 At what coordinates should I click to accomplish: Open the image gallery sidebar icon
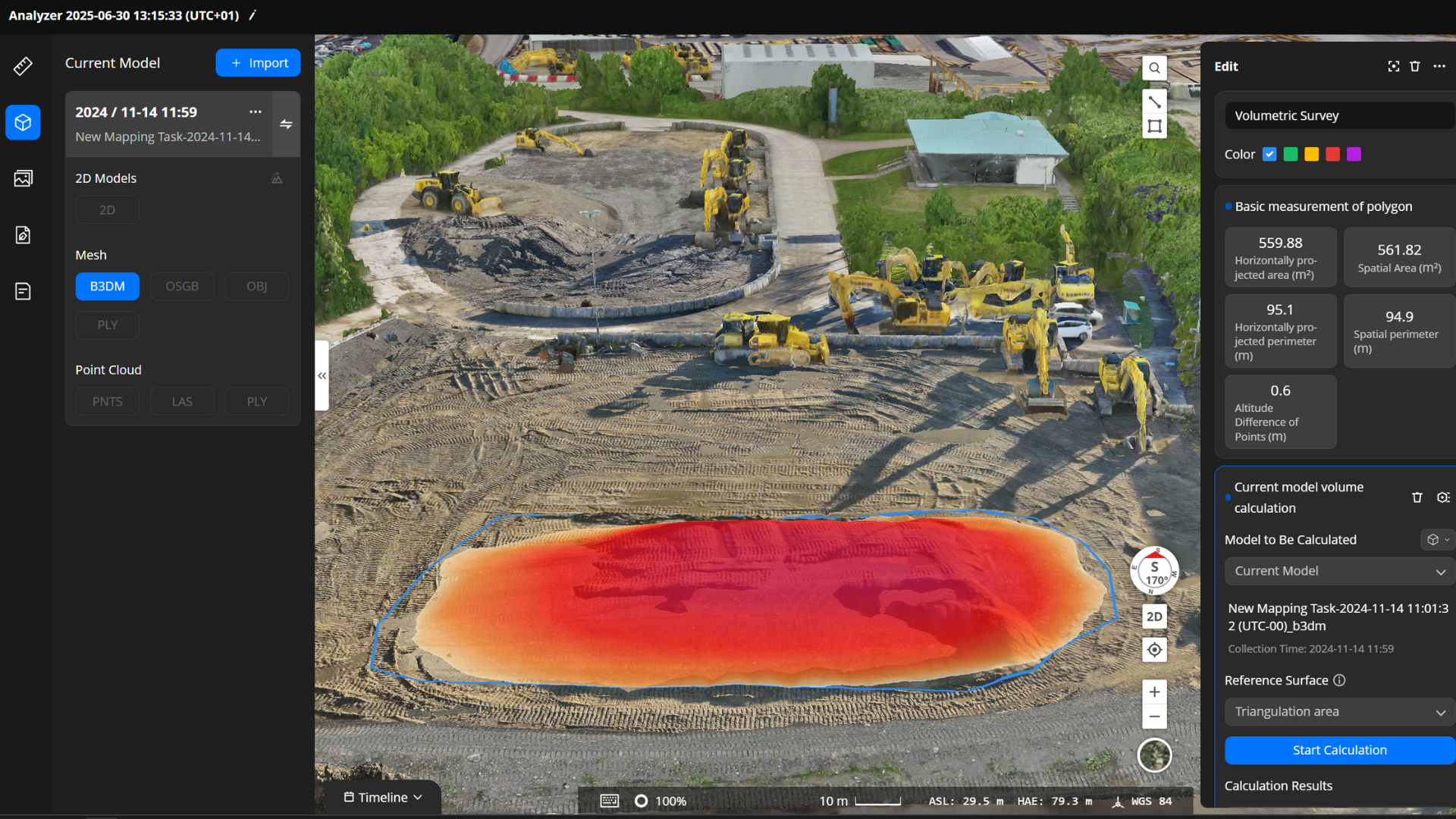pos(23,178)
